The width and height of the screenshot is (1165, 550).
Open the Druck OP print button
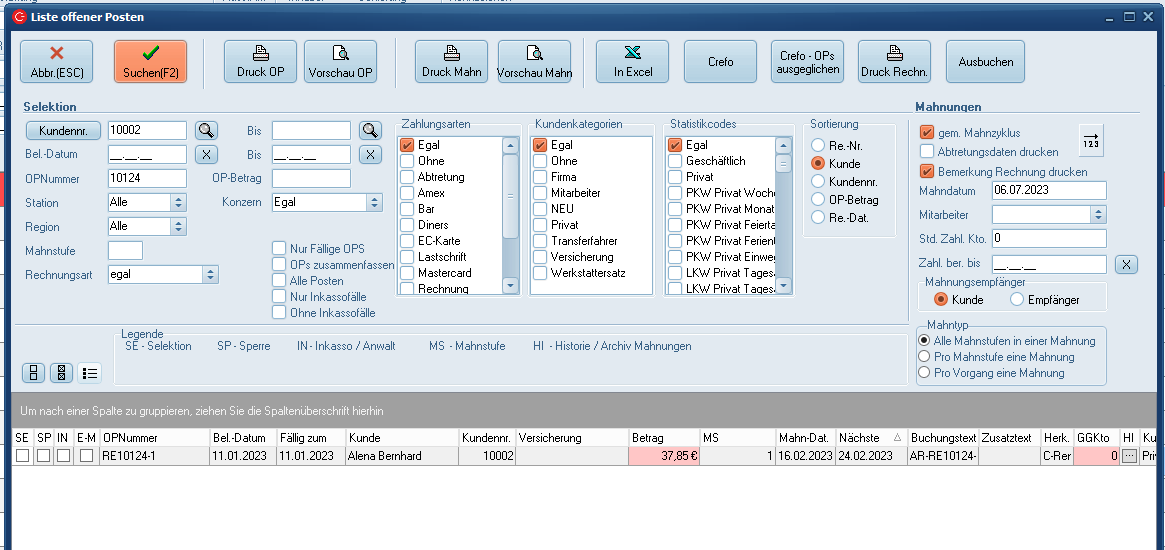[x=260, y=61]
